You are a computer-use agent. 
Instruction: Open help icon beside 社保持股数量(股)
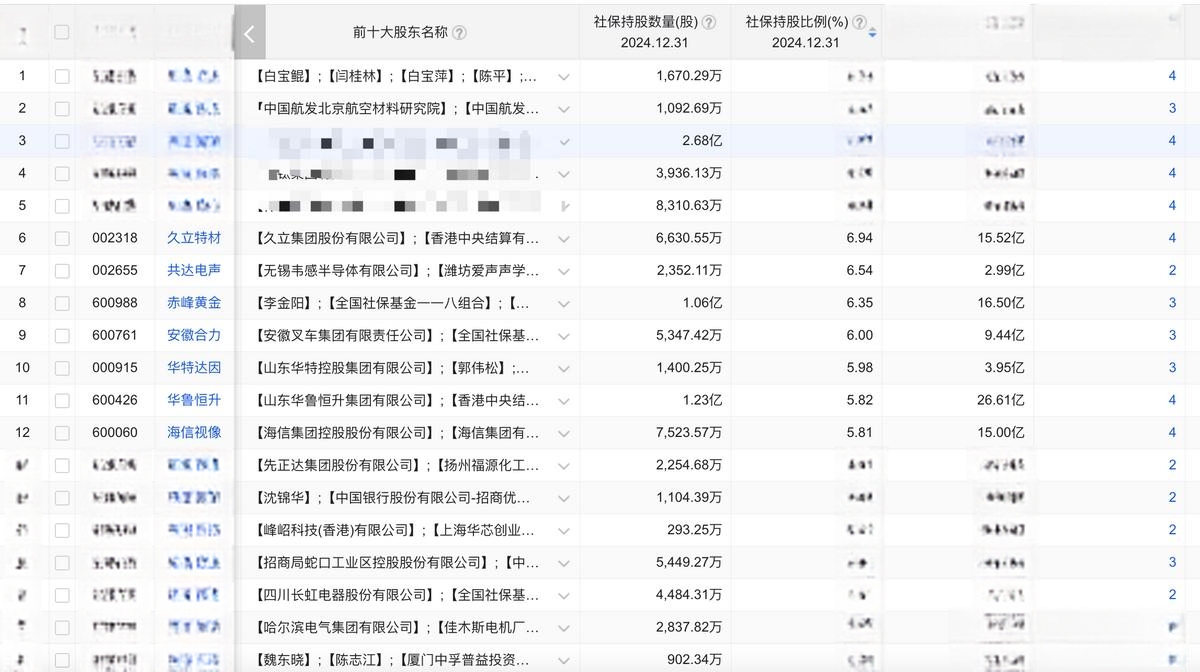pos(709,22)
